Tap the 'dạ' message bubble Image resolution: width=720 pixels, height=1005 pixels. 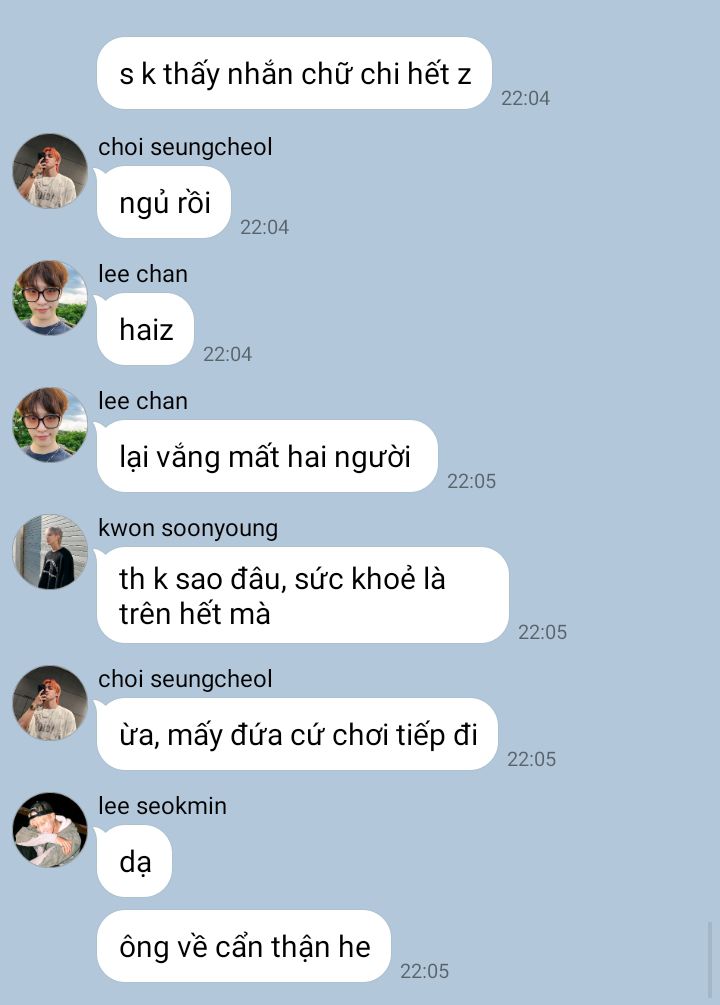click(x=134, y=861)
